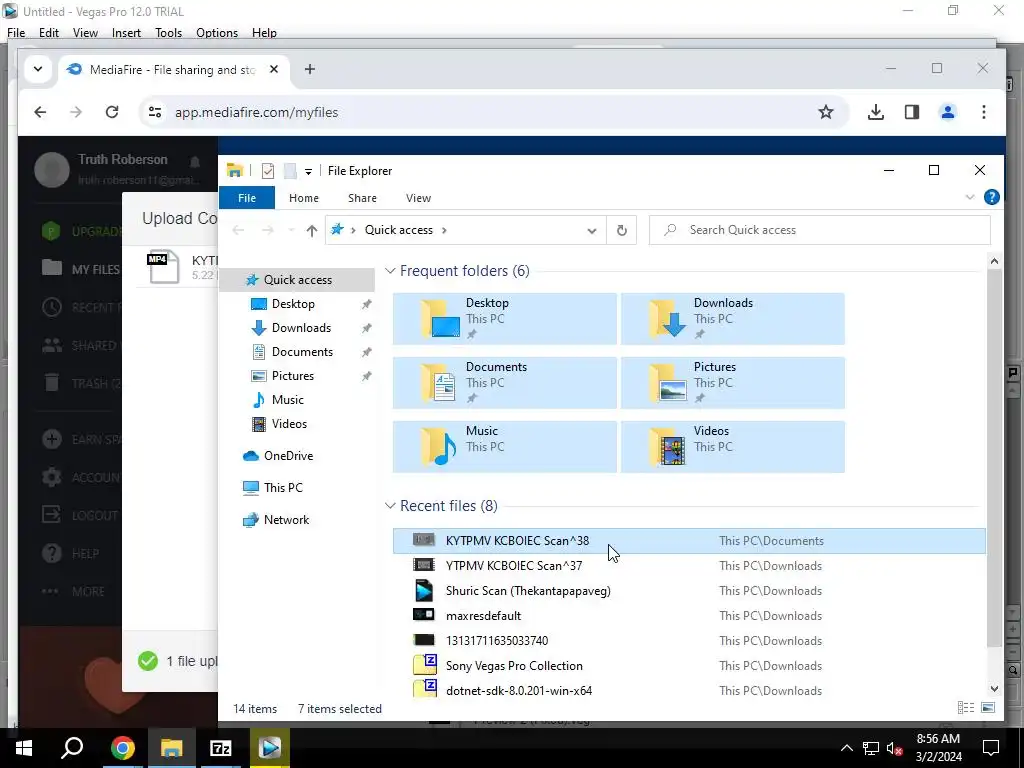Select the Music frequent folder tile
Viewport: 1024px width, 768px height.
coord(505,447)
